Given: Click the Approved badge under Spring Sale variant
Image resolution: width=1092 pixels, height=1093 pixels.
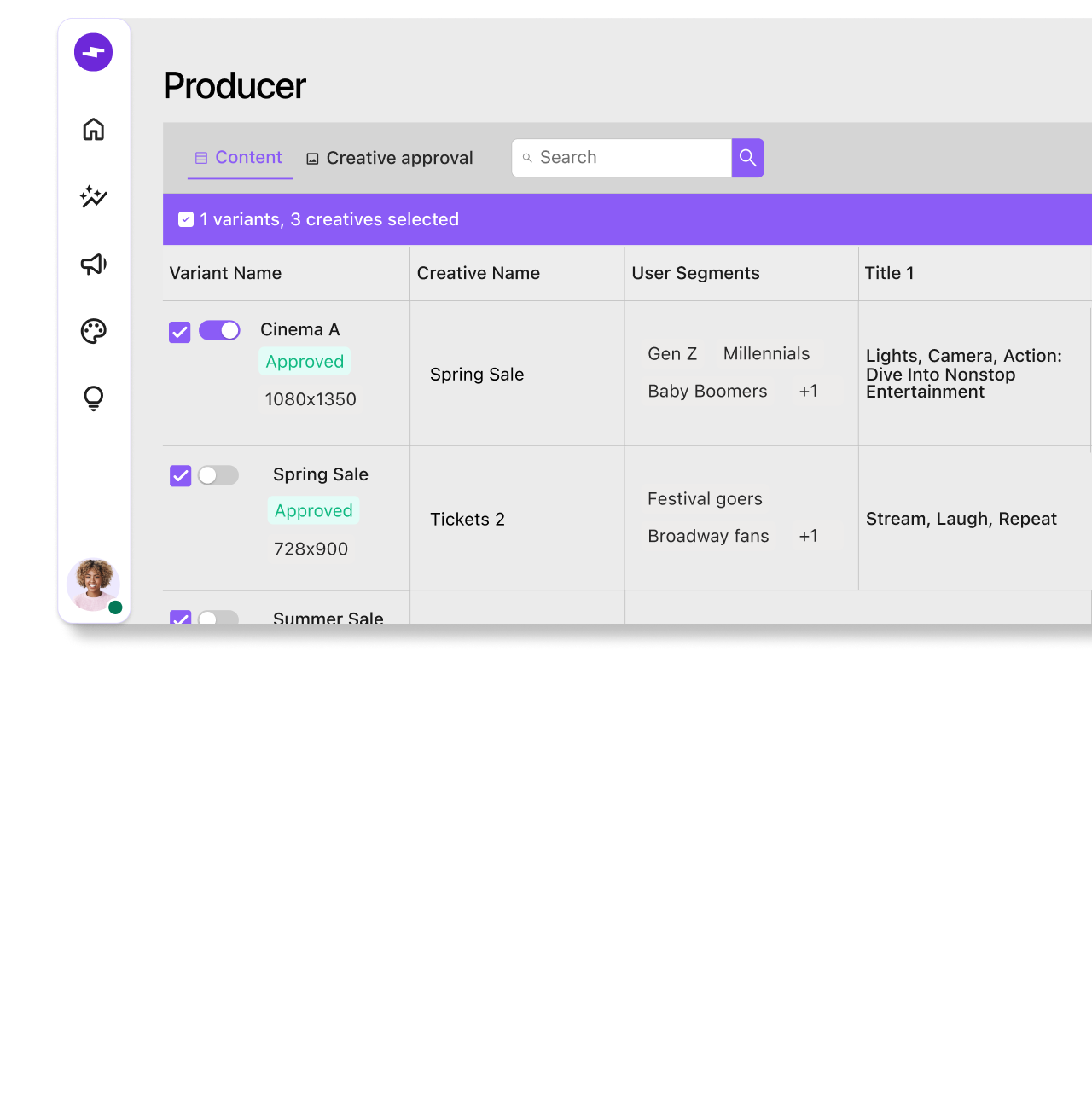Looking at the screenshot, I should 314,511.
